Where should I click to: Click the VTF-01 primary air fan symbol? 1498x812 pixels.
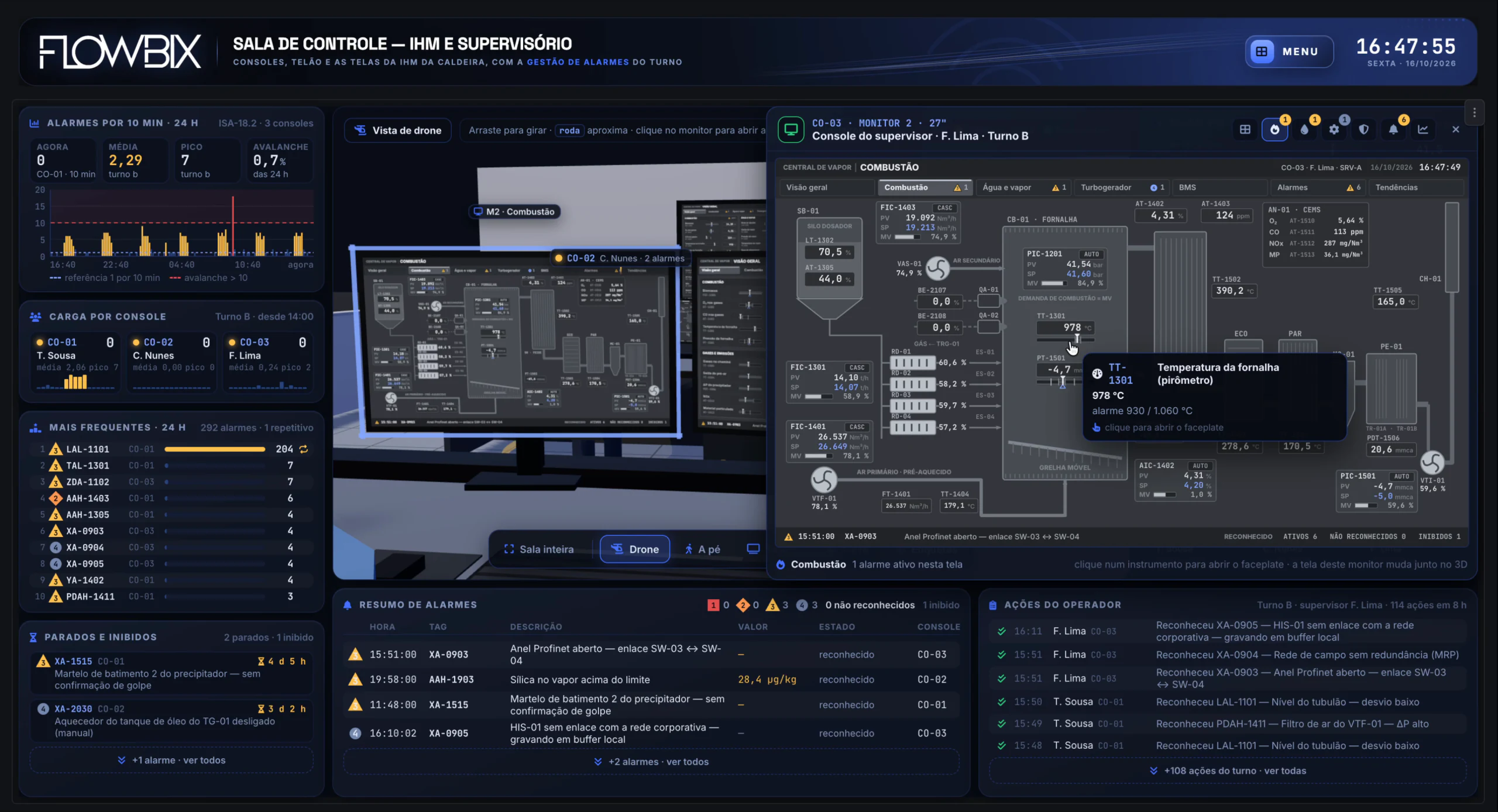coord(823,480)
